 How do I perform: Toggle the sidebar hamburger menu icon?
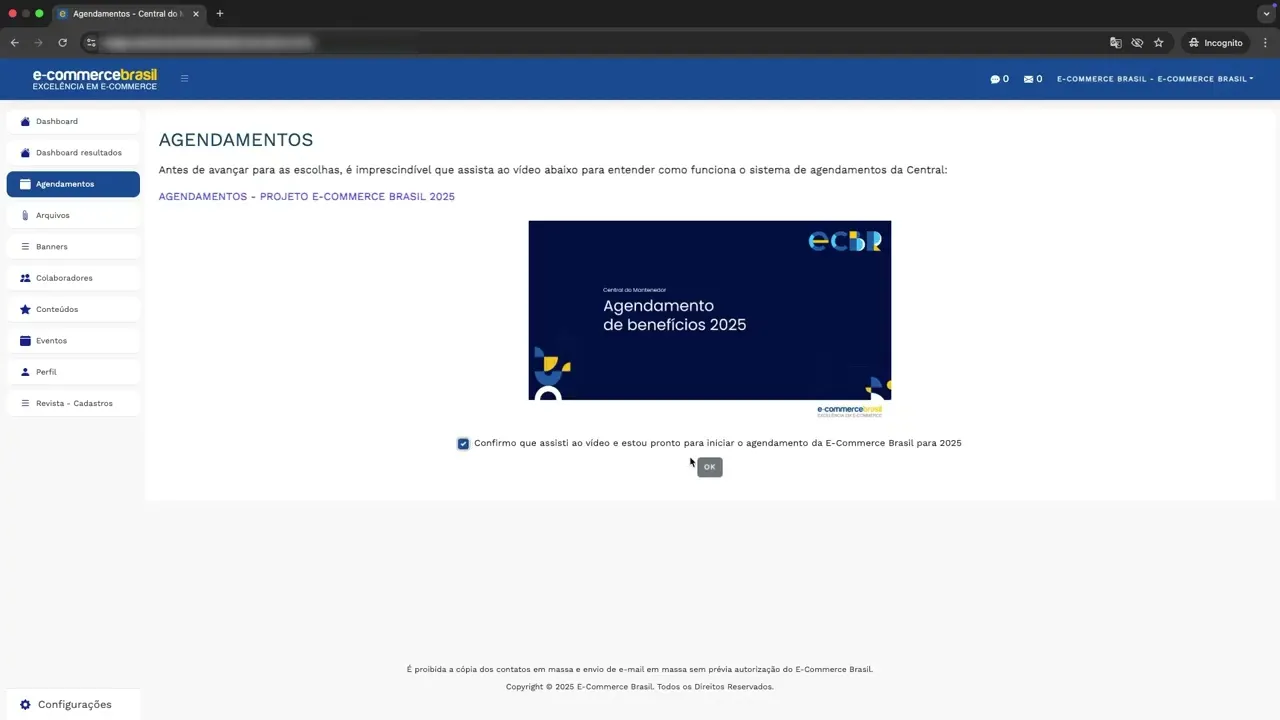(184, 78)
